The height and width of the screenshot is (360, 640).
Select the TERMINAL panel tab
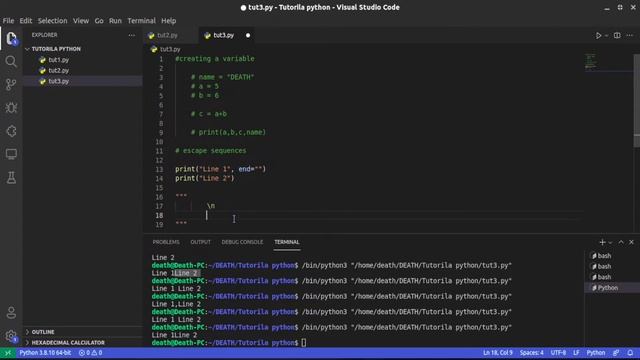coord(287,242)
